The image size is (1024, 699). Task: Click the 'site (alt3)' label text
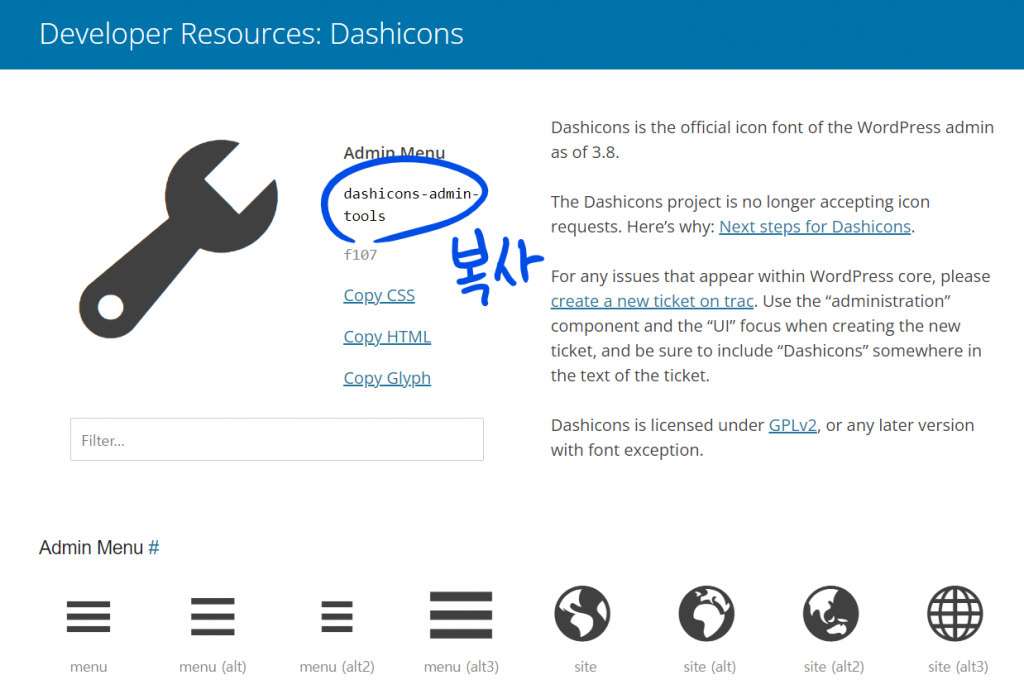(x=957, y=667)
